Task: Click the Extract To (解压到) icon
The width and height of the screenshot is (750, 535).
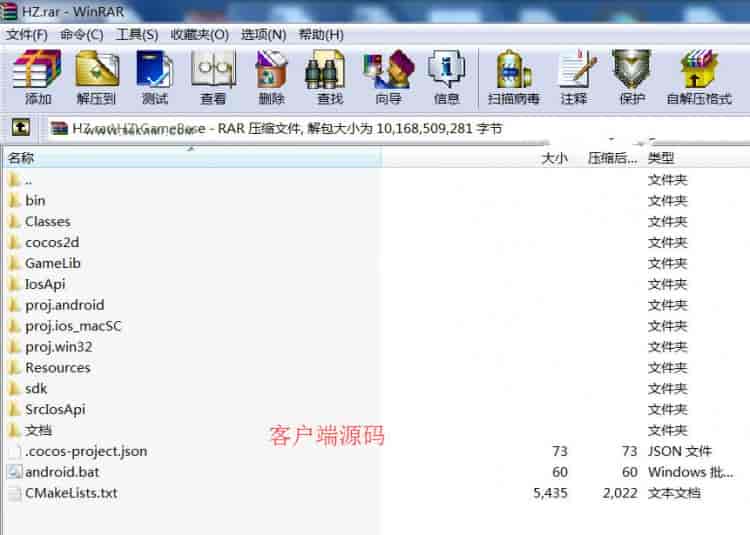Action: point(97,77)
